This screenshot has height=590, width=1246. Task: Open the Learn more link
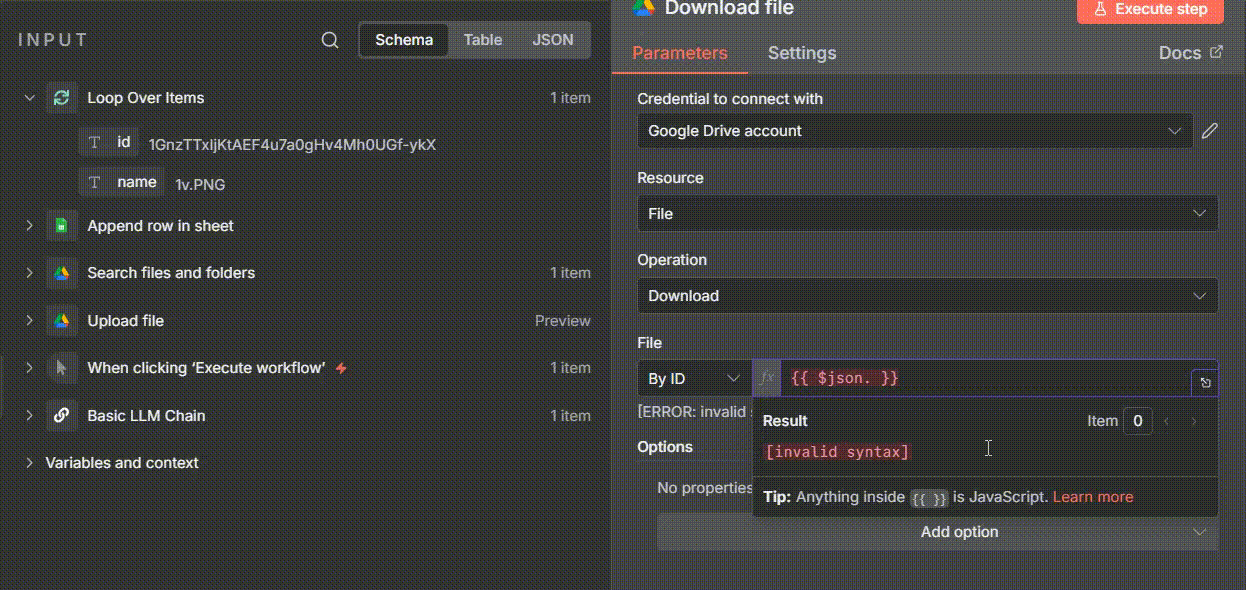pyautogui.click(x=1093, y=497)
